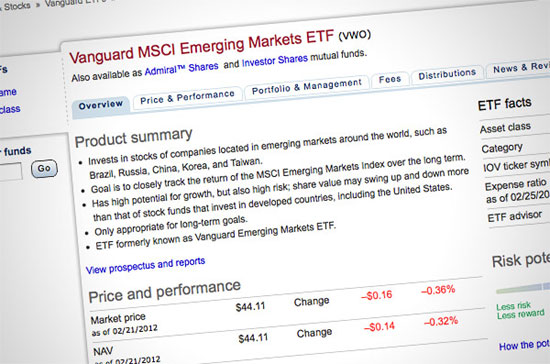Open the class sidebar link
Screen dimensions: 550x364
[x=9, y=109]
